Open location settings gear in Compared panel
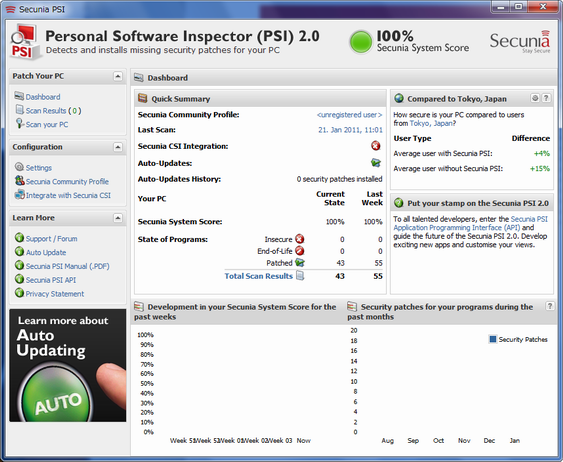This screenshot has height=462, width=563. [535, 98]
